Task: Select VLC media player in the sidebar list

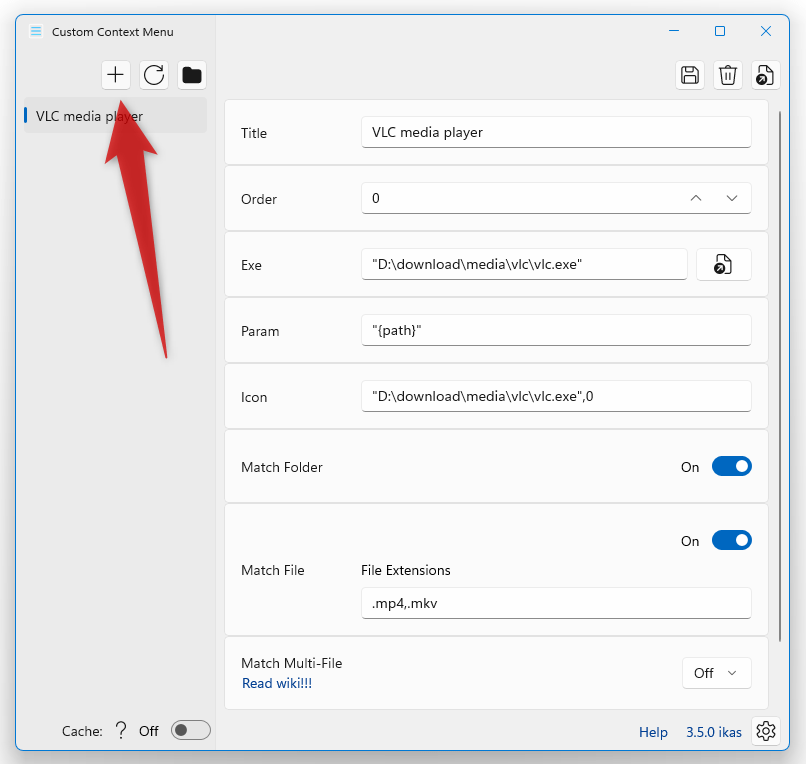Action: point(115,116)
